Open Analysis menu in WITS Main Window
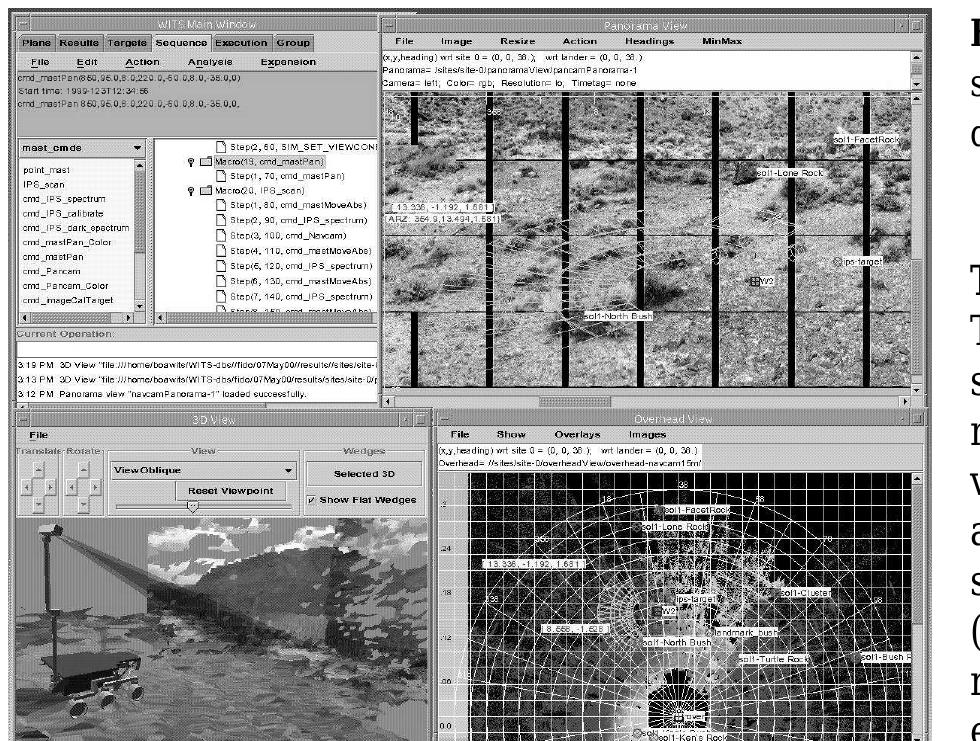Screen dimensions: 980x741 pos(210,62)
